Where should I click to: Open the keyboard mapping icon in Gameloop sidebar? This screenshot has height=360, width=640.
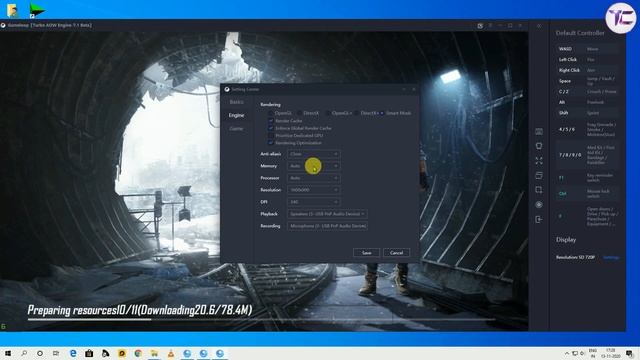point(539,131)
